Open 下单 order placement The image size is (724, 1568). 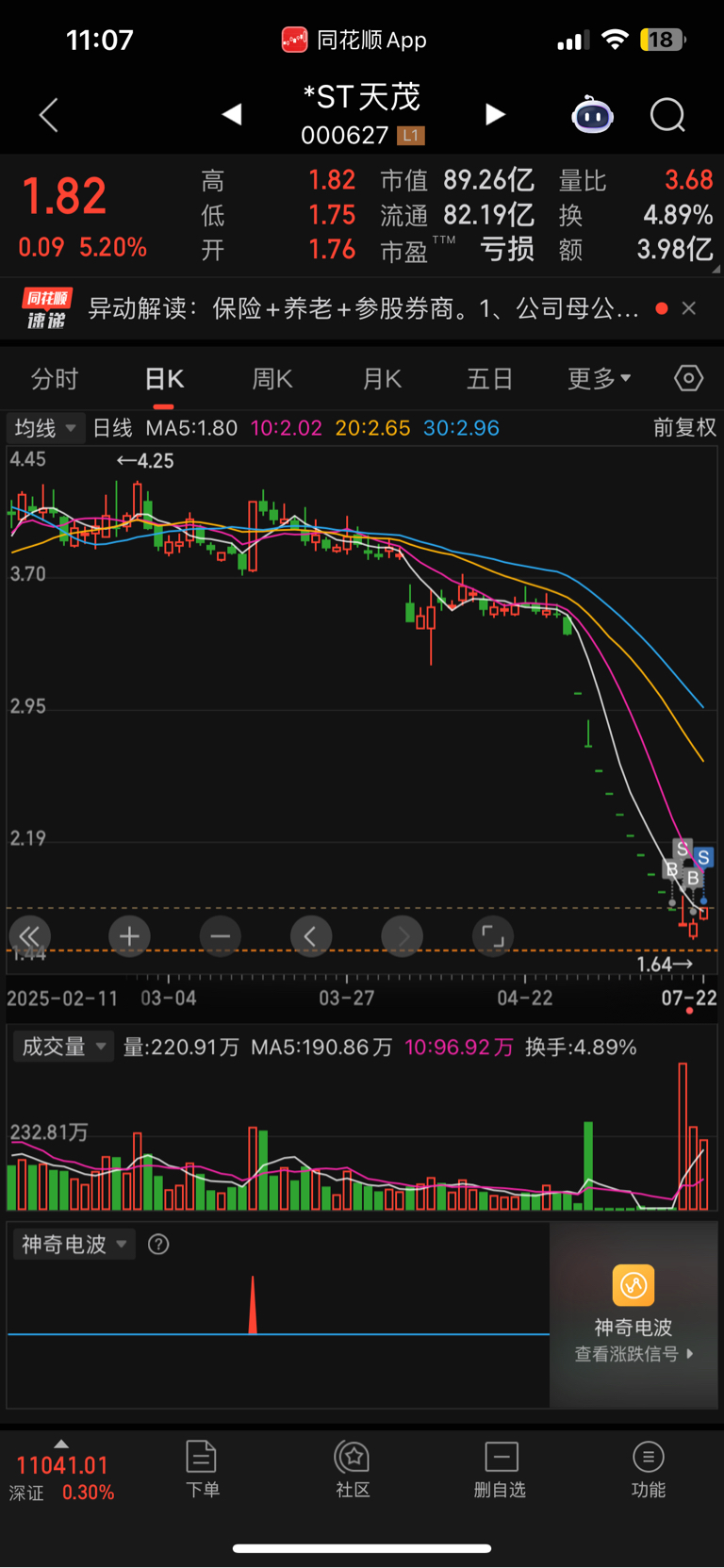(x=202, y=1469)
